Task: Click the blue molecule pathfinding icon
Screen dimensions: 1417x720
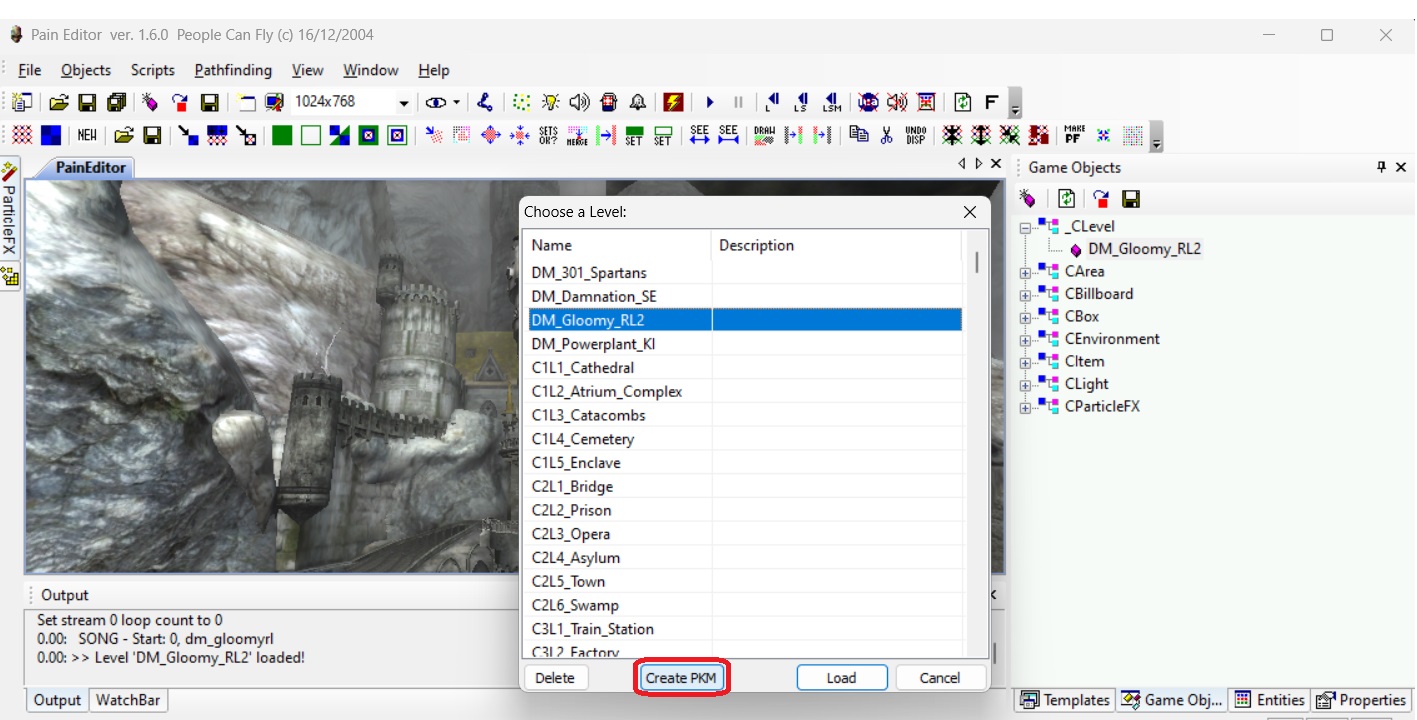Action: (x=483, y=102)
